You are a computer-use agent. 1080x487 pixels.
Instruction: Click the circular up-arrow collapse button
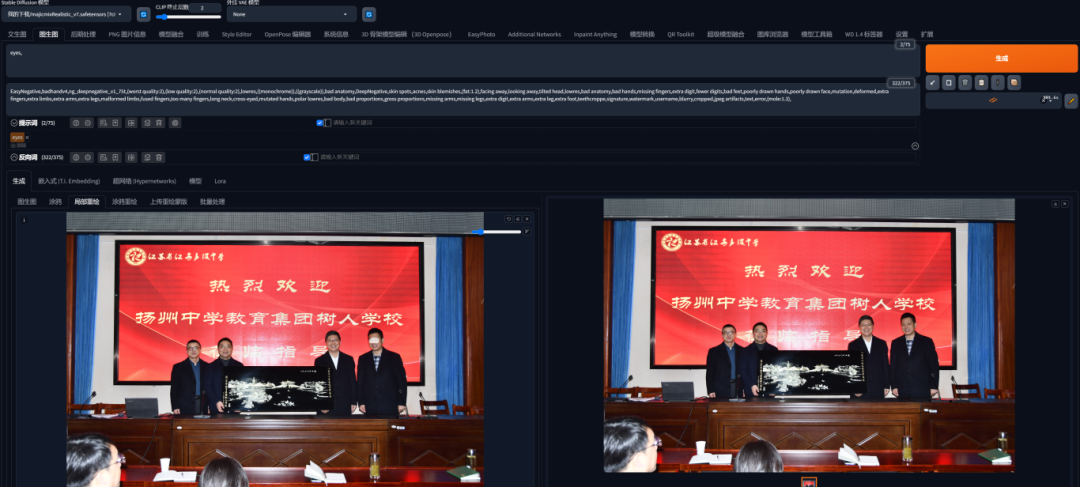tap(915, 146)
